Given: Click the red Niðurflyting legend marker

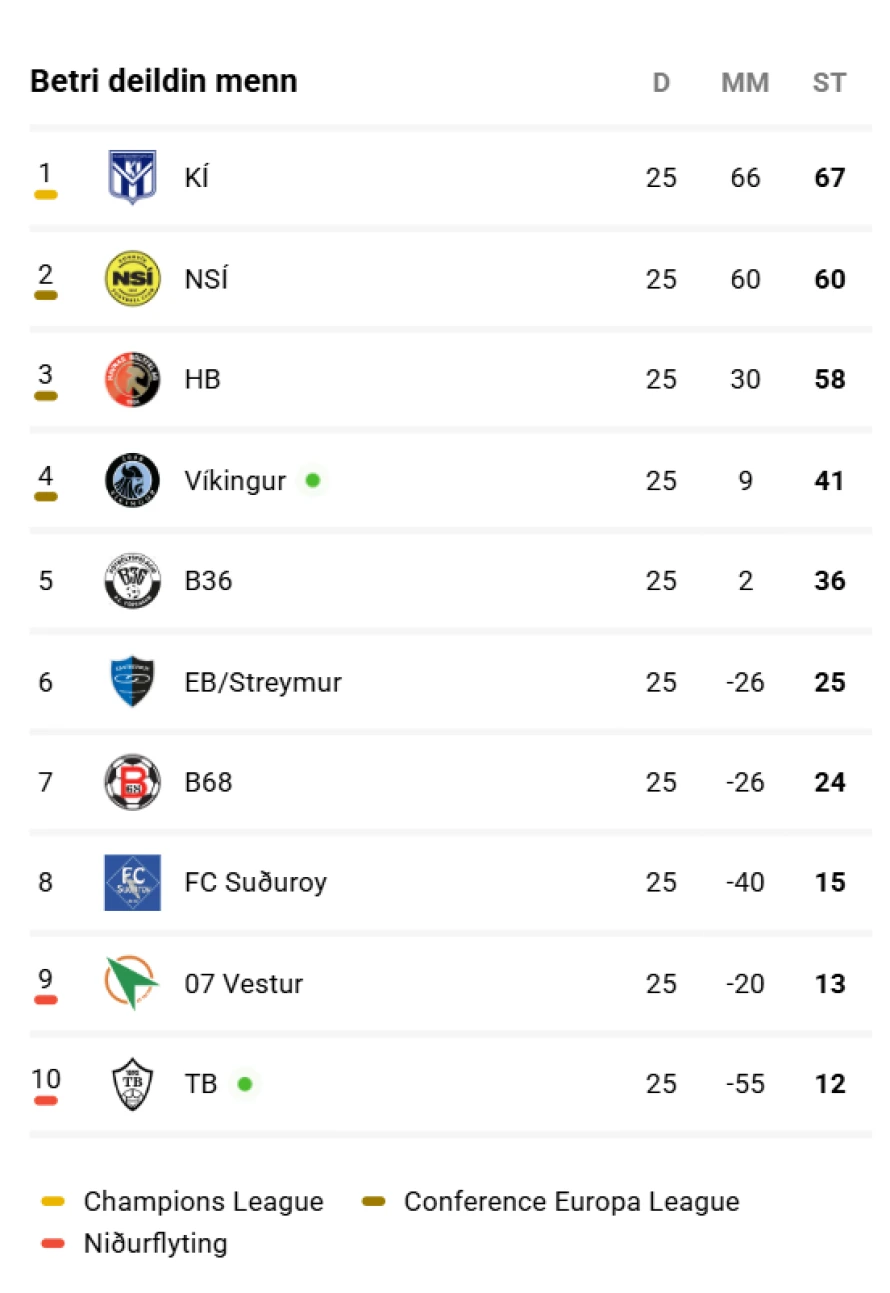Looking at the screenshot, I should (x=53, y=1244).
